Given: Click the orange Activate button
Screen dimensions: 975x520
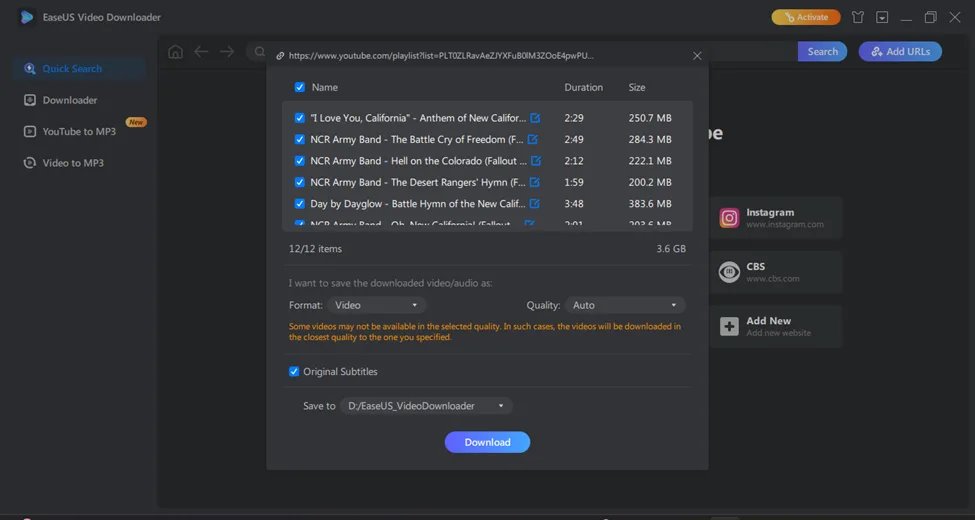Looking at the screenshot, I should coord(806,17).
